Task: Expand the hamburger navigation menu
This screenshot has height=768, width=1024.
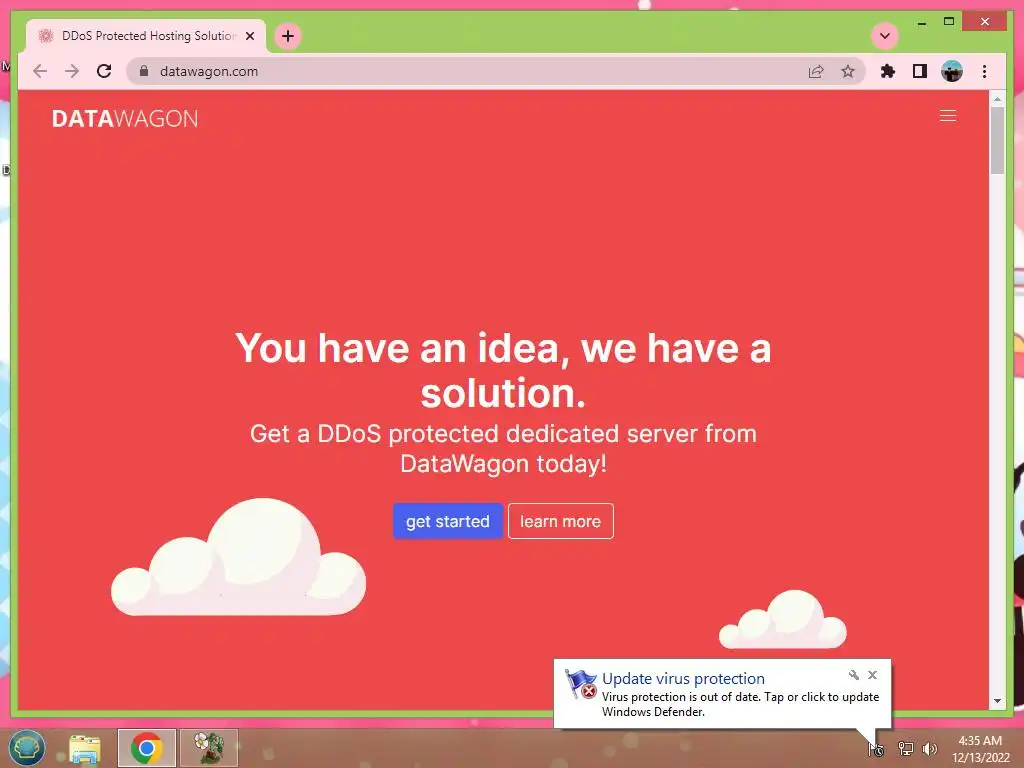Action: [x=948, y=116]
